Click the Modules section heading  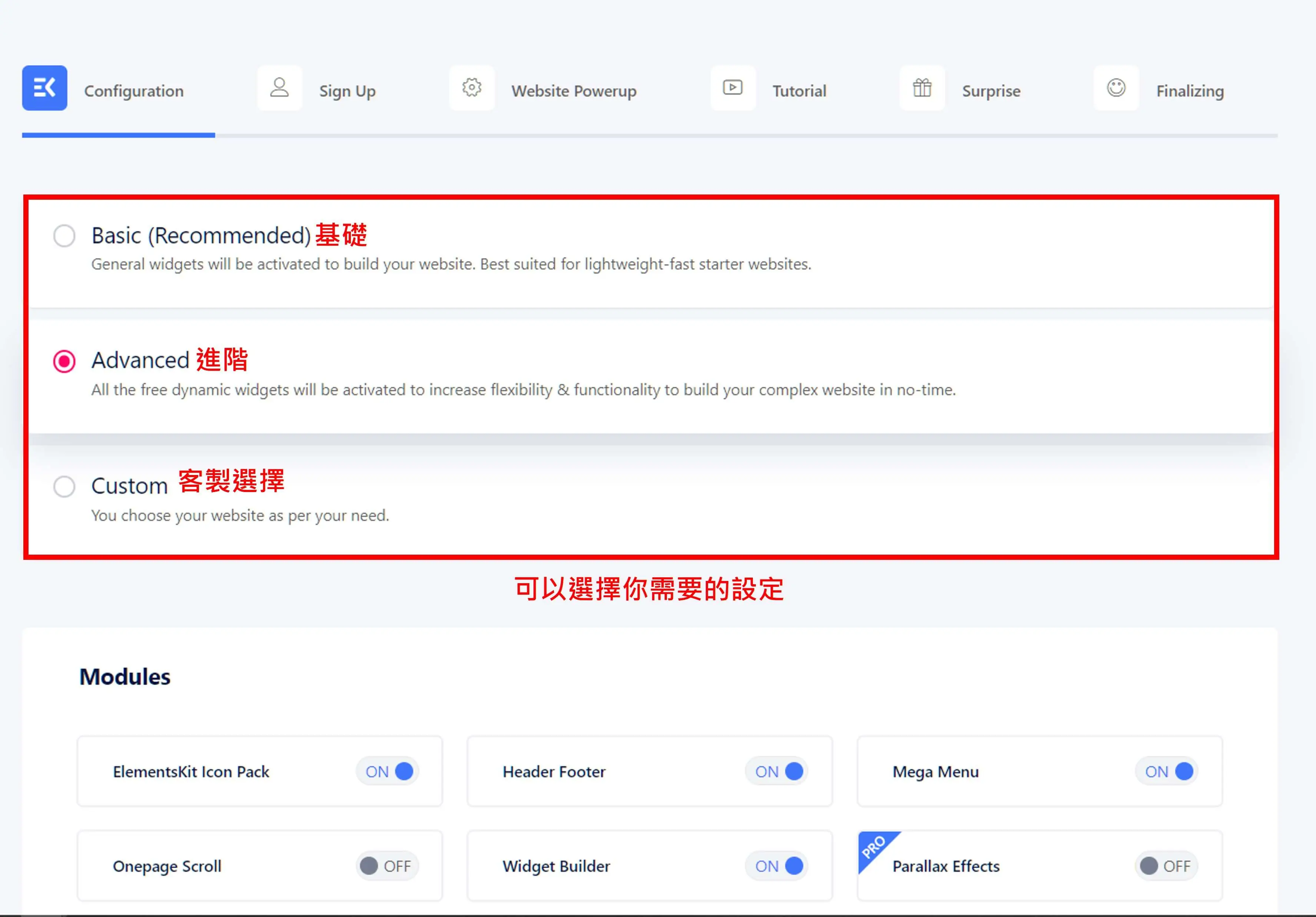pyautogui.click(x=125, y=677)
